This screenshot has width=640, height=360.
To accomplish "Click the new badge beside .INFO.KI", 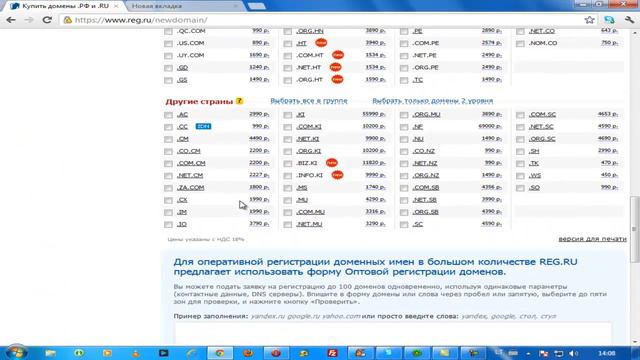I will coord(337,175).
